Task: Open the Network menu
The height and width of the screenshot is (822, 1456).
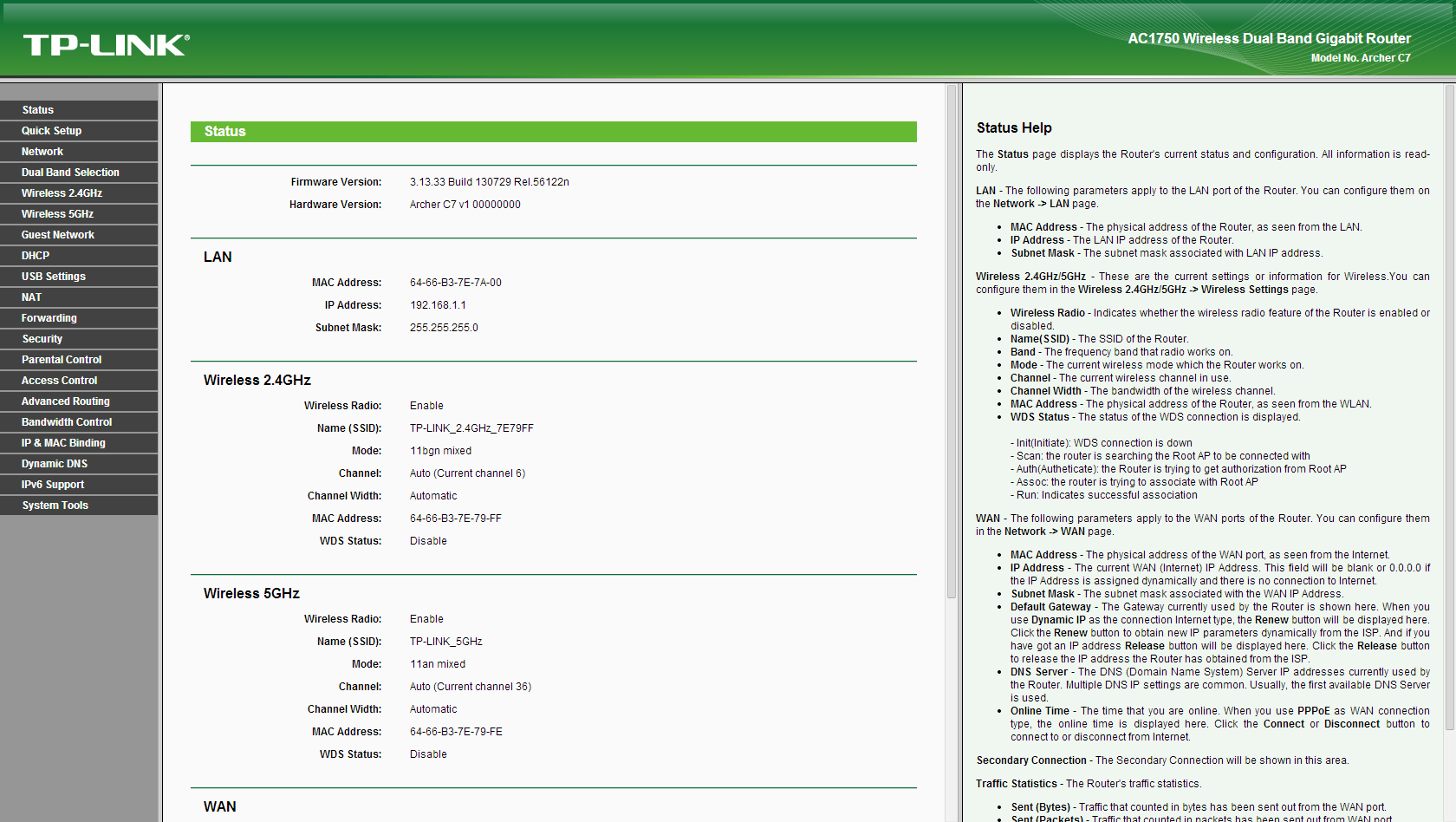Action: (x=79, y=152)
